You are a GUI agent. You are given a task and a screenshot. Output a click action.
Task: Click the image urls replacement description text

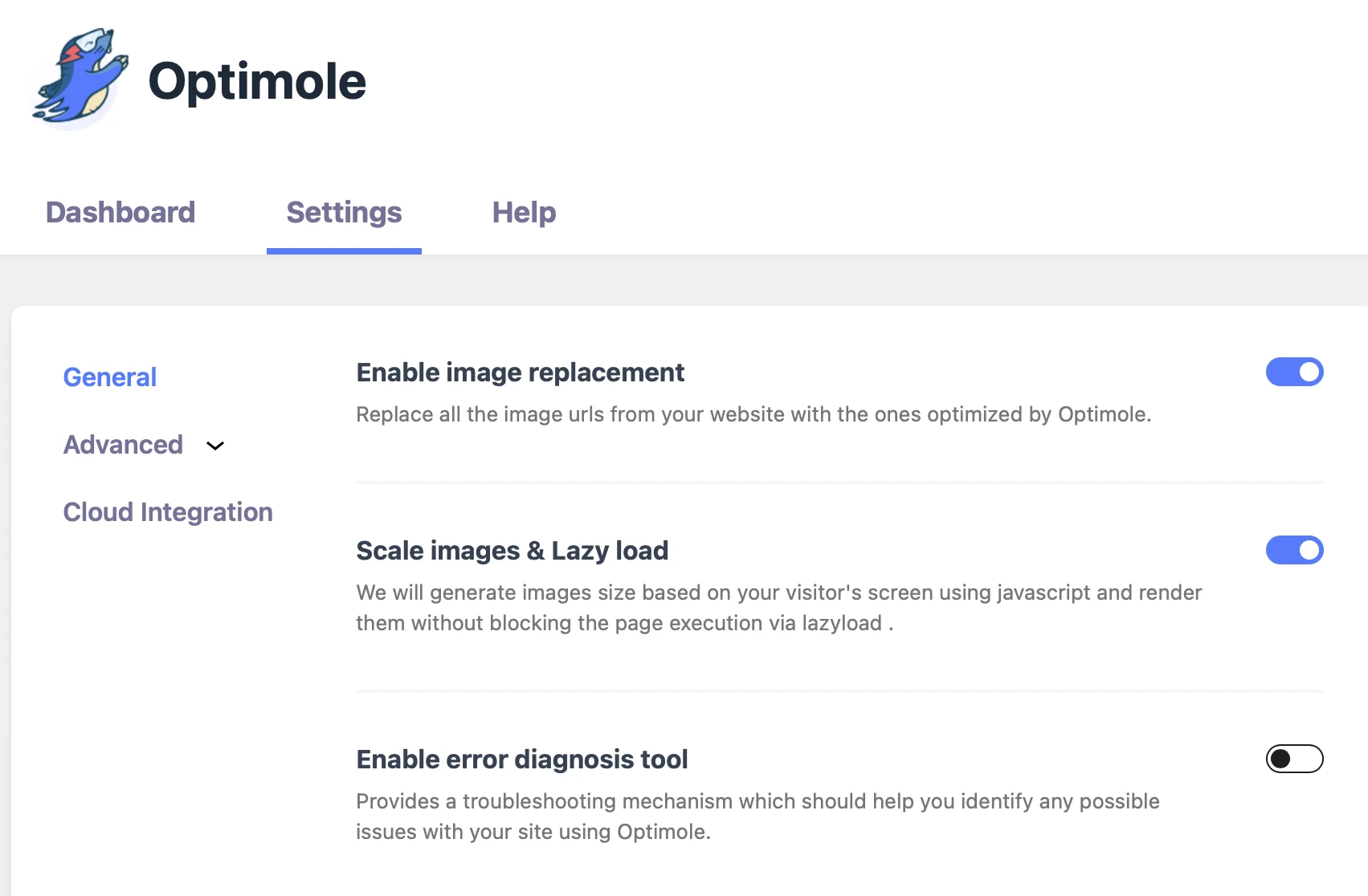(753, 414)
